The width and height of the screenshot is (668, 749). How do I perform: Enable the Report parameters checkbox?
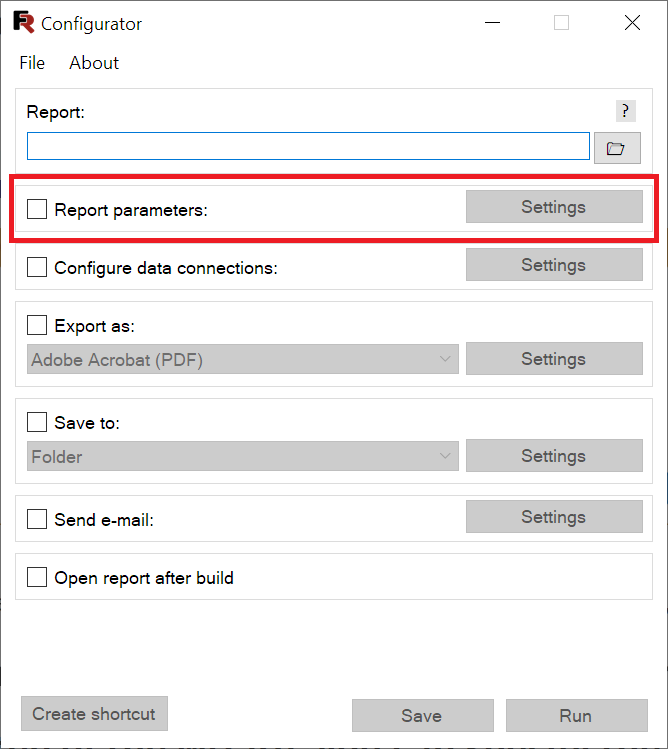37,209
